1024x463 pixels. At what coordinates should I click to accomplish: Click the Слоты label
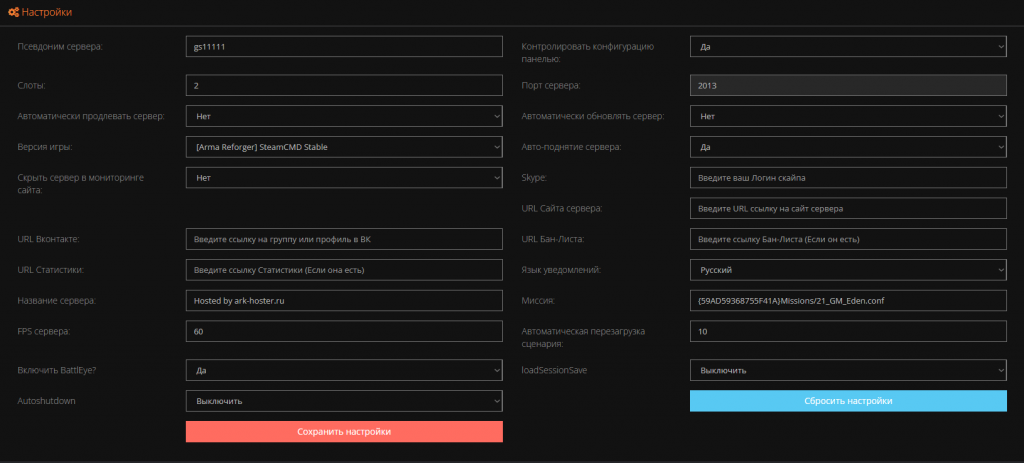(31, 86)
